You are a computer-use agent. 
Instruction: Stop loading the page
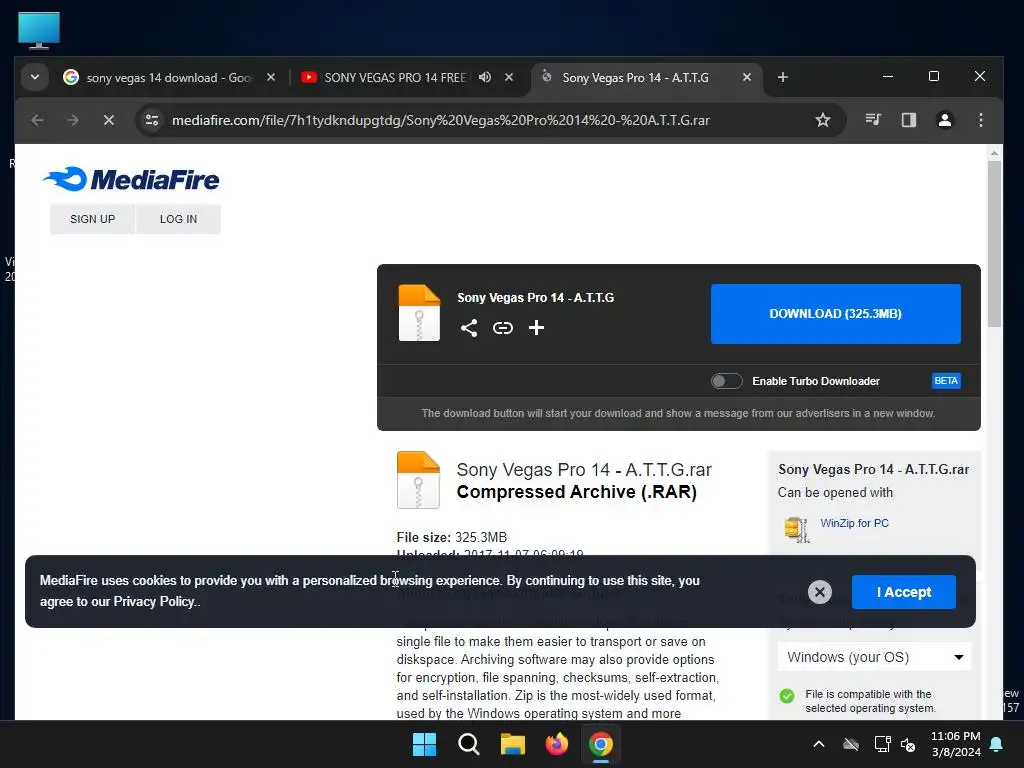click(109, 120)
